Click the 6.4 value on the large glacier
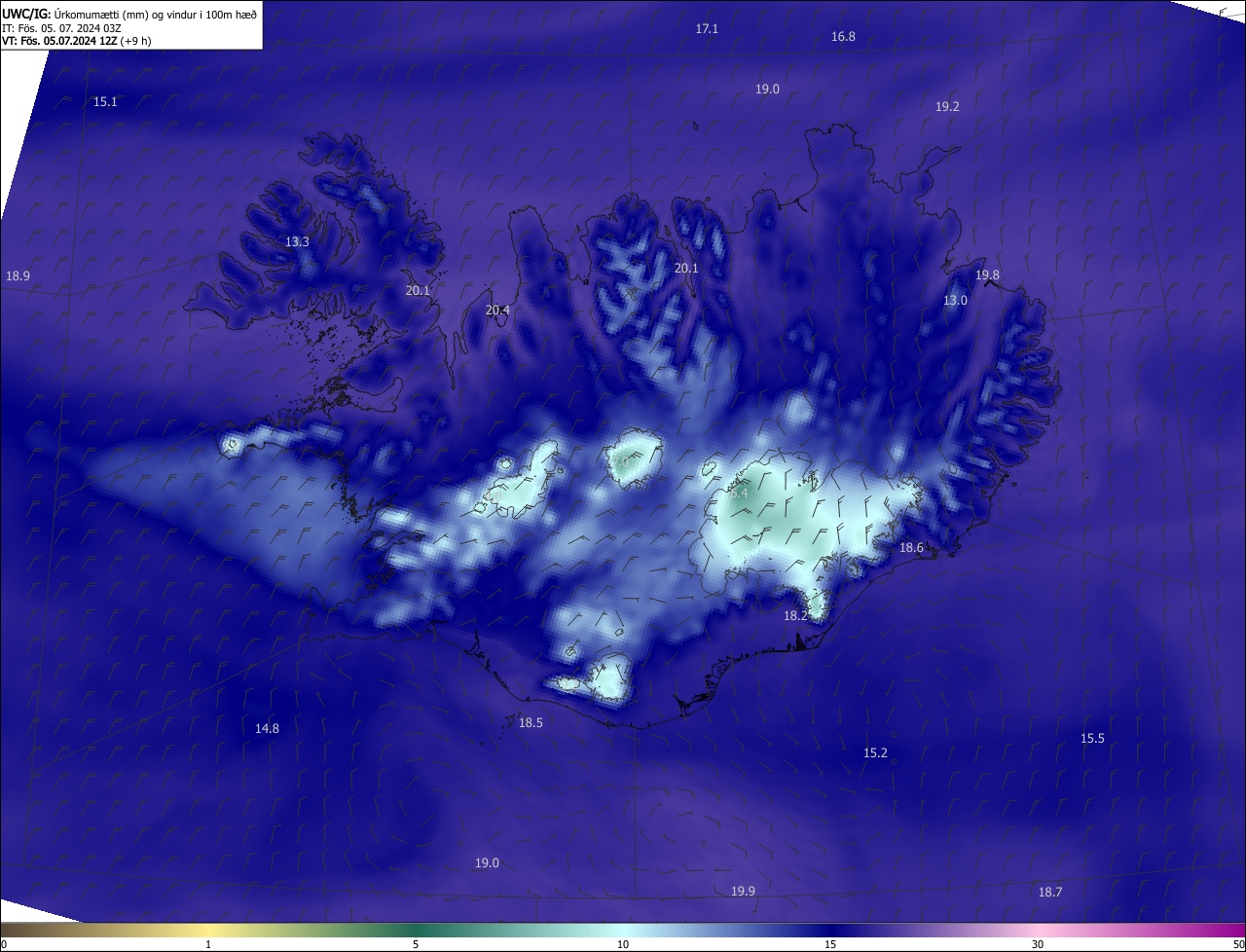The width and height of the screenshot is (1246, 952). click(x=739, y=493)
